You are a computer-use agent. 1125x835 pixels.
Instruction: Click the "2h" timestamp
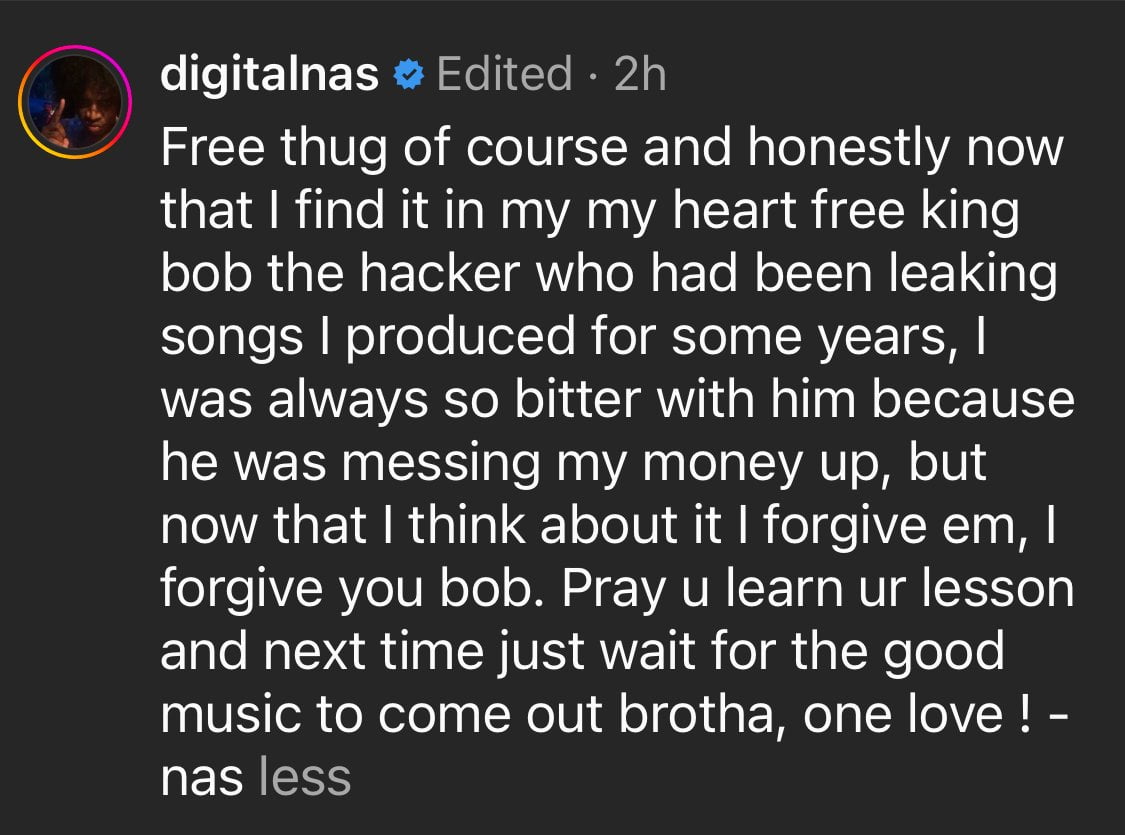639,75
